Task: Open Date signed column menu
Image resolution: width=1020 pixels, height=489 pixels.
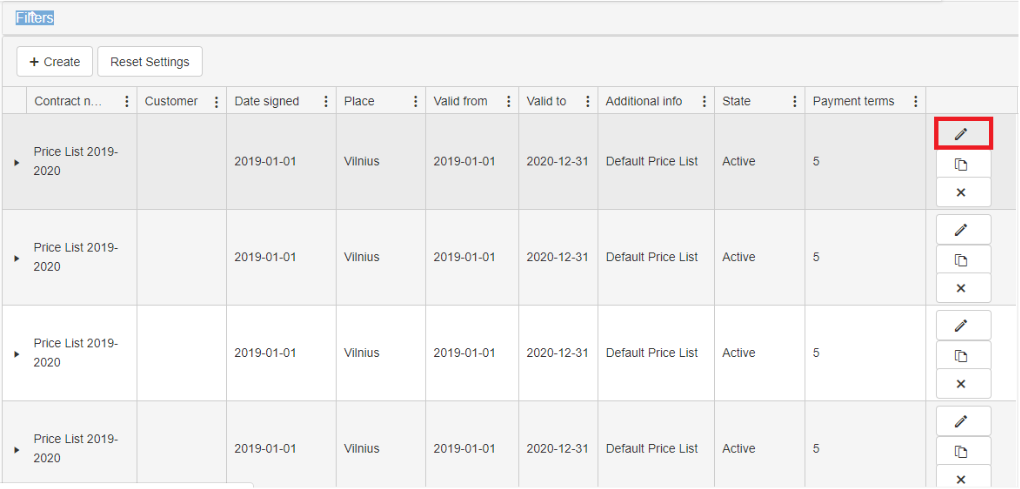Action: click(x=326, y=101)
